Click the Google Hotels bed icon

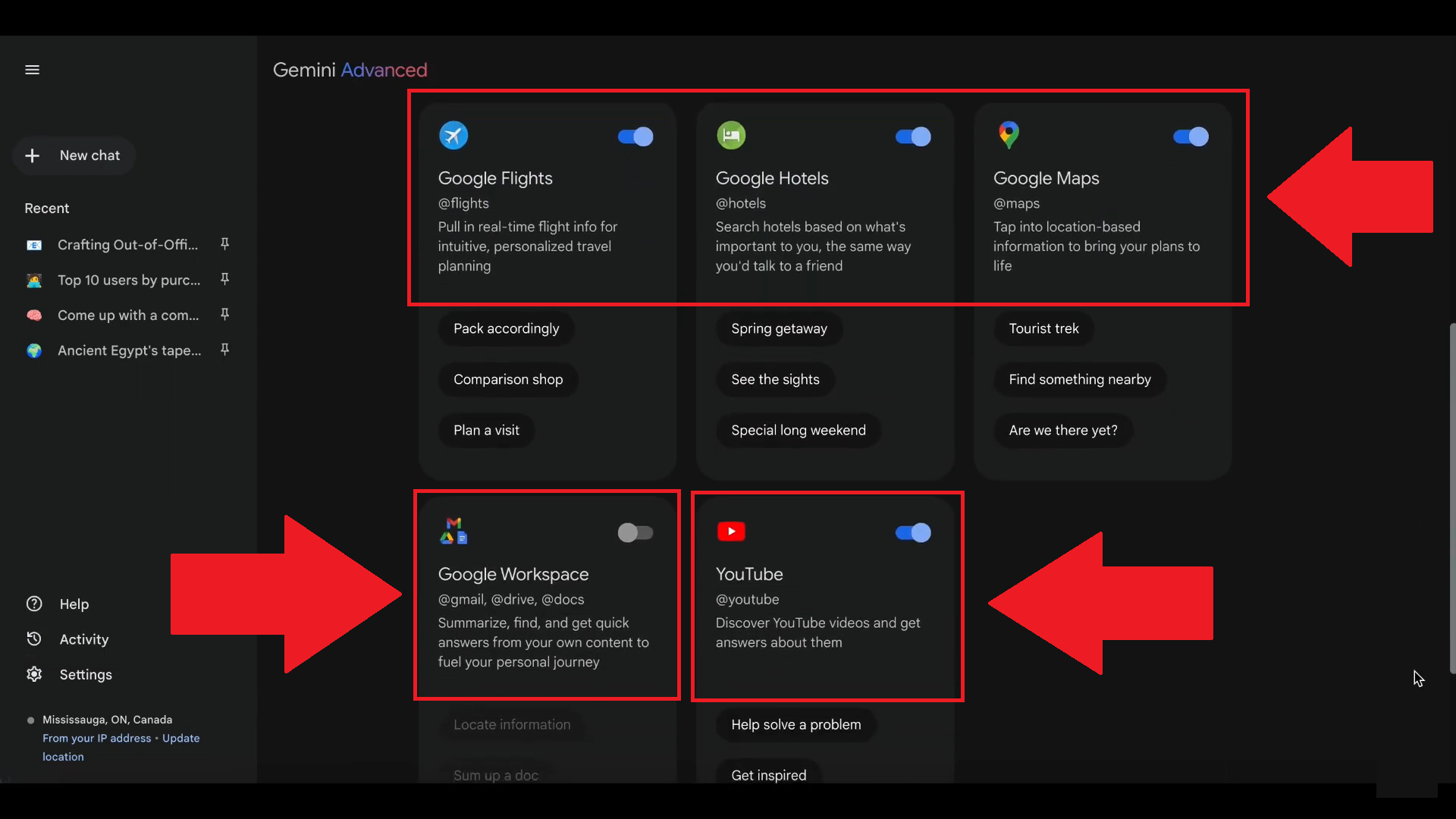(x=731, y=136)
